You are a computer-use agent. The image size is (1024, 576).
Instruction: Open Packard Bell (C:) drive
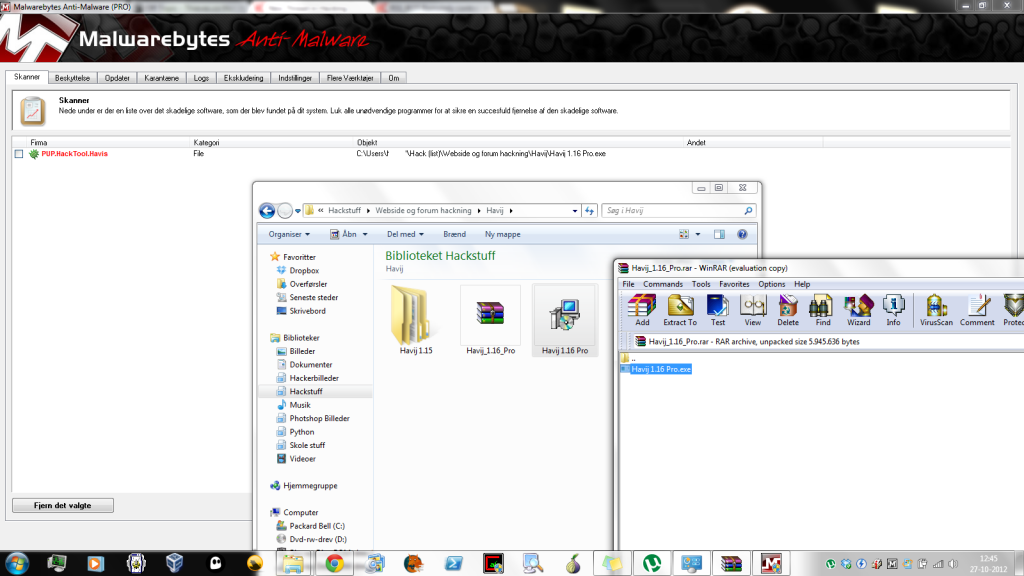point(316,526)
